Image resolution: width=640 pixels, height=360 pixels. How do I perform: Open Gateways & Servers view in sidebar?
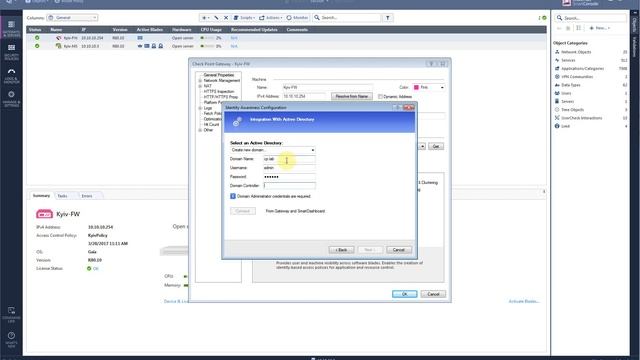[x=11, y=28]
